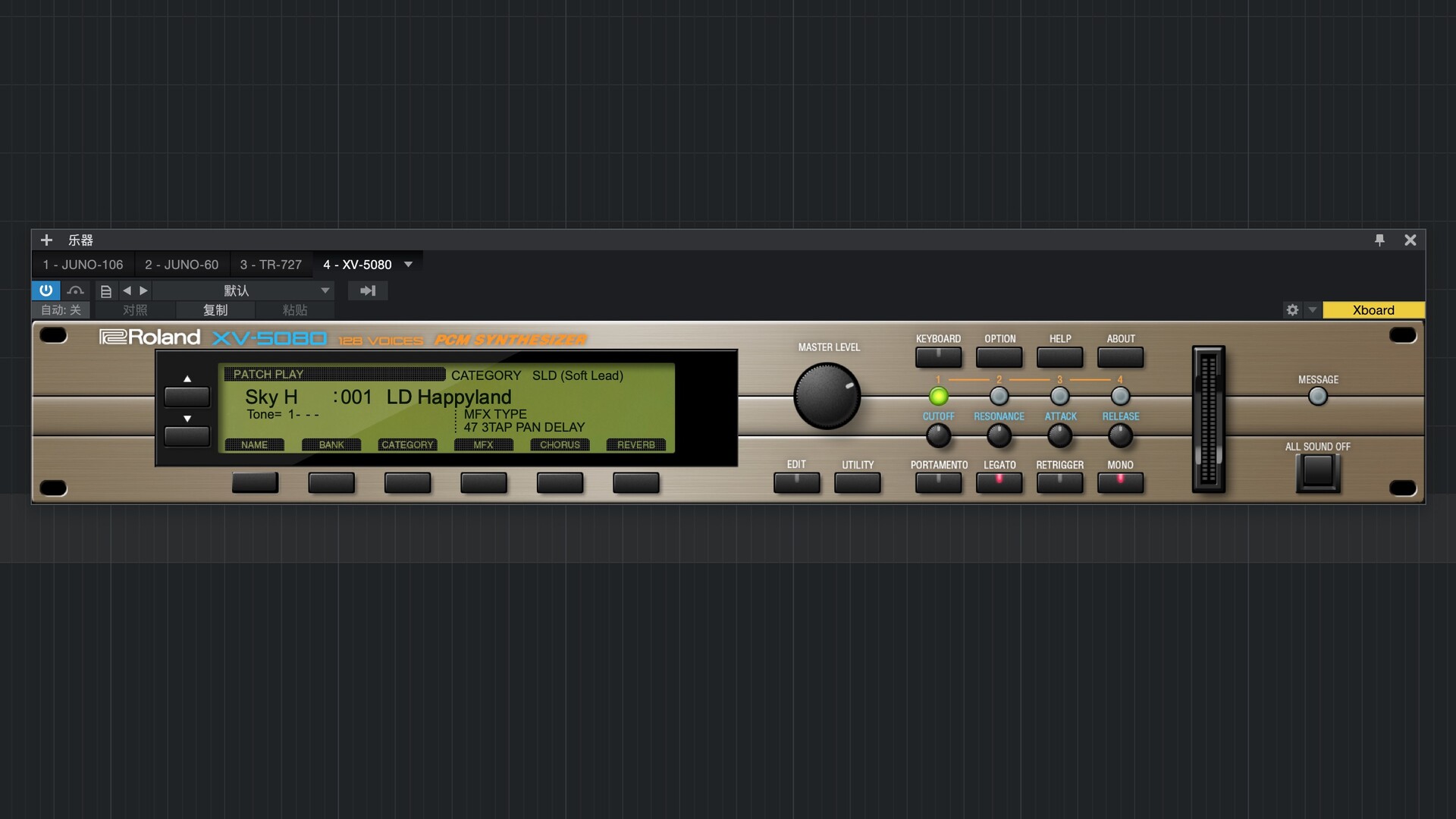The height and width of the screenshot is (819, 1456).
Task: Click the 对照 compare button
Action: pyautogui.click(x=135, y=310)
